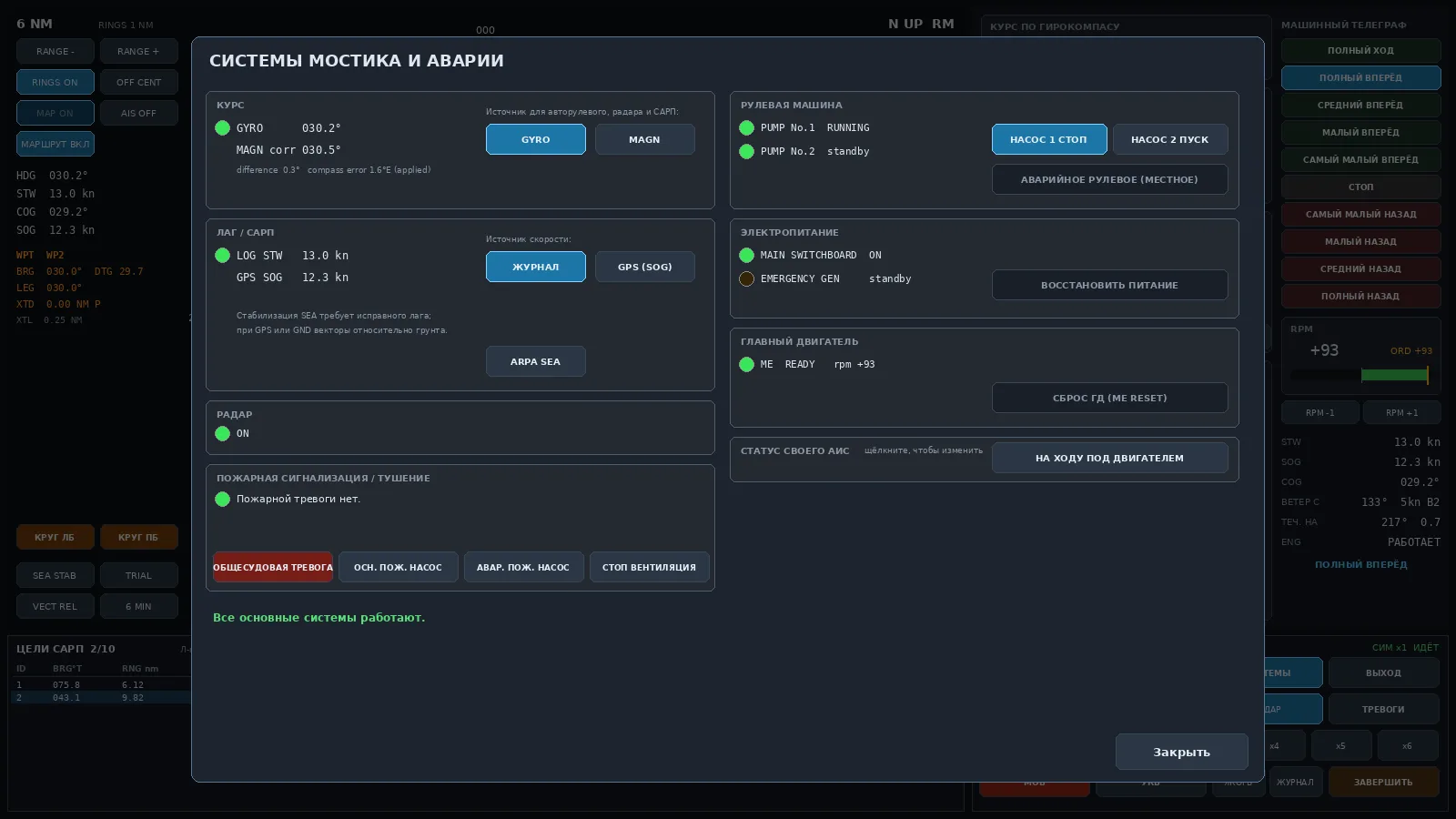Start АВАР. ПОЖ. НАСОС emergency pump

[523, 567]
